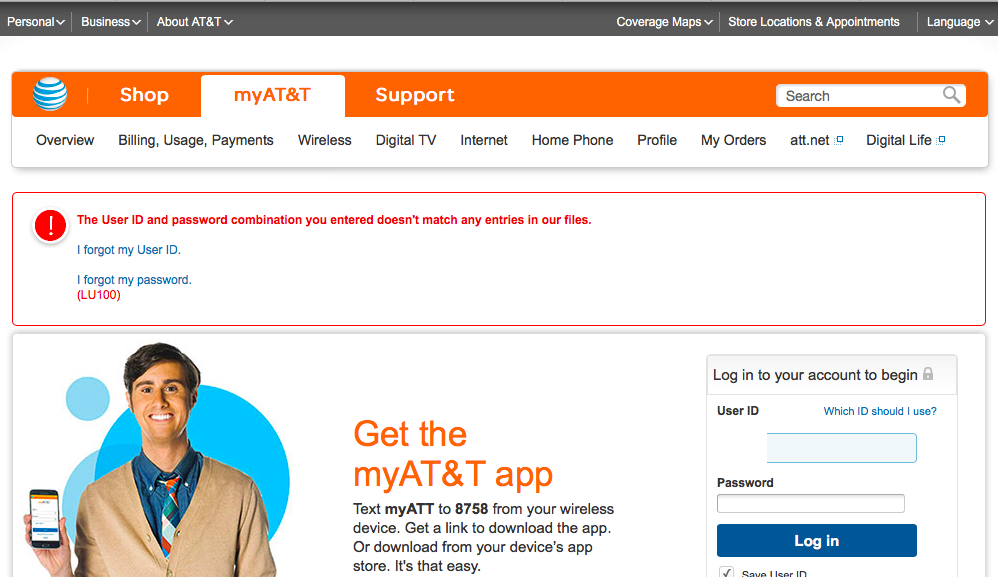This screenshot has width=998, height=577.
Task: Go to Overview in the sub-navigation
Action: point(65,140)
